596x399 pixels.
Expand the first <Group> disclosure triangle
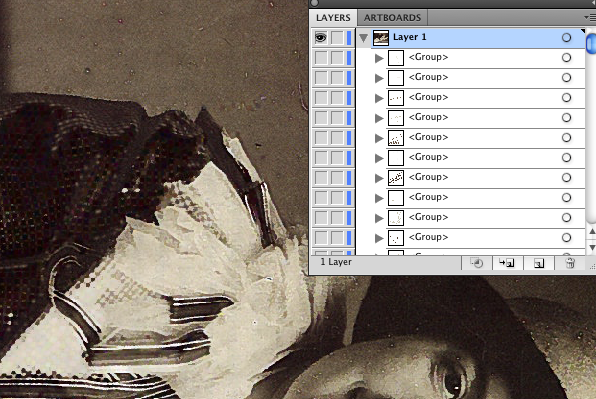(x=379, y=58)
